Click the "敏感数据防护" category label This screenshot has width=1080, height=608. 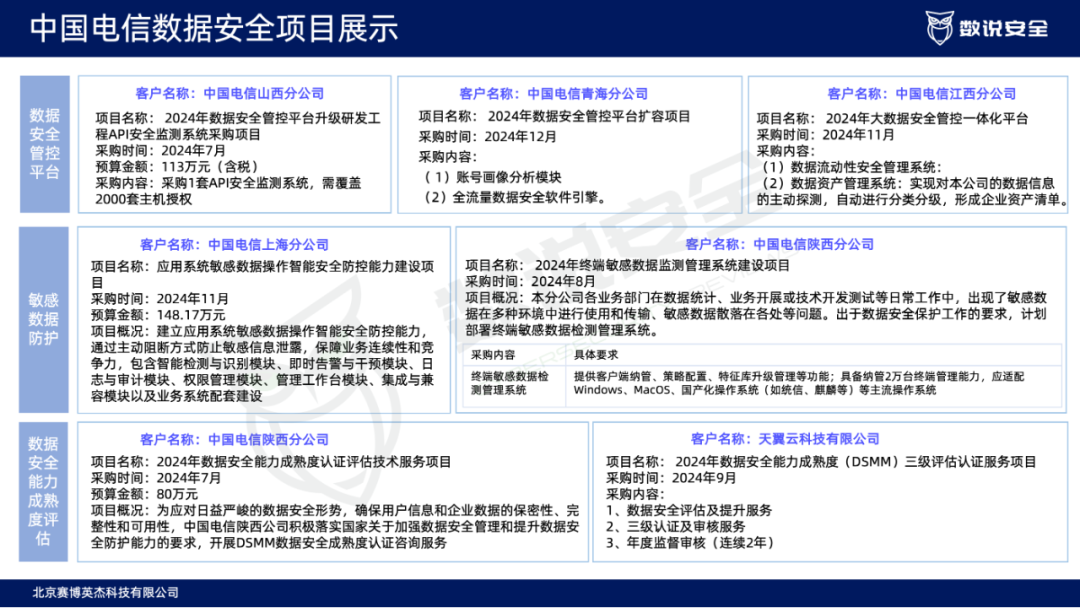point(44,319)
